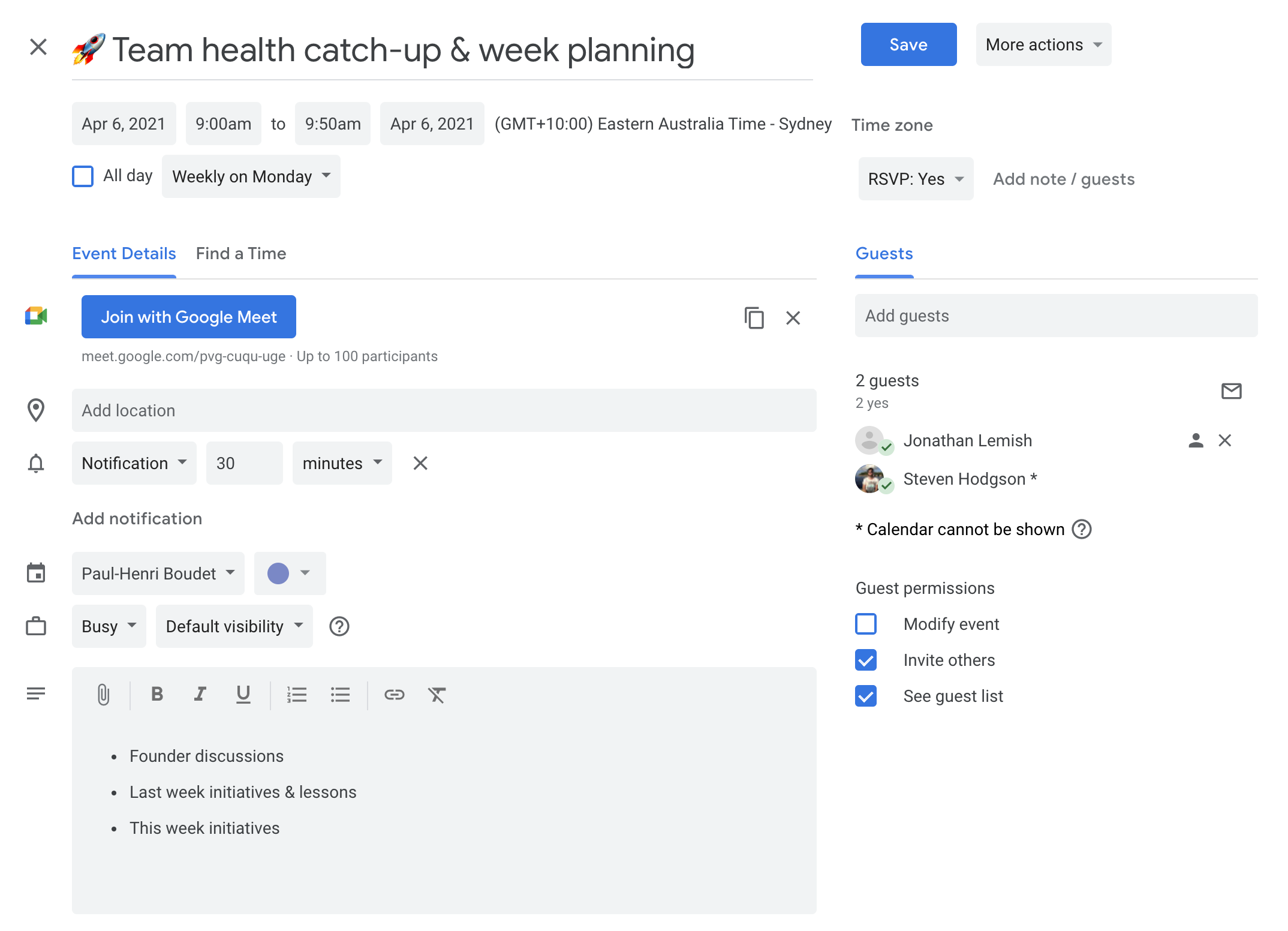This screenshot has height=931, width=1288.
Task: Toggle underline formatting in description
Action: (243, 695)
